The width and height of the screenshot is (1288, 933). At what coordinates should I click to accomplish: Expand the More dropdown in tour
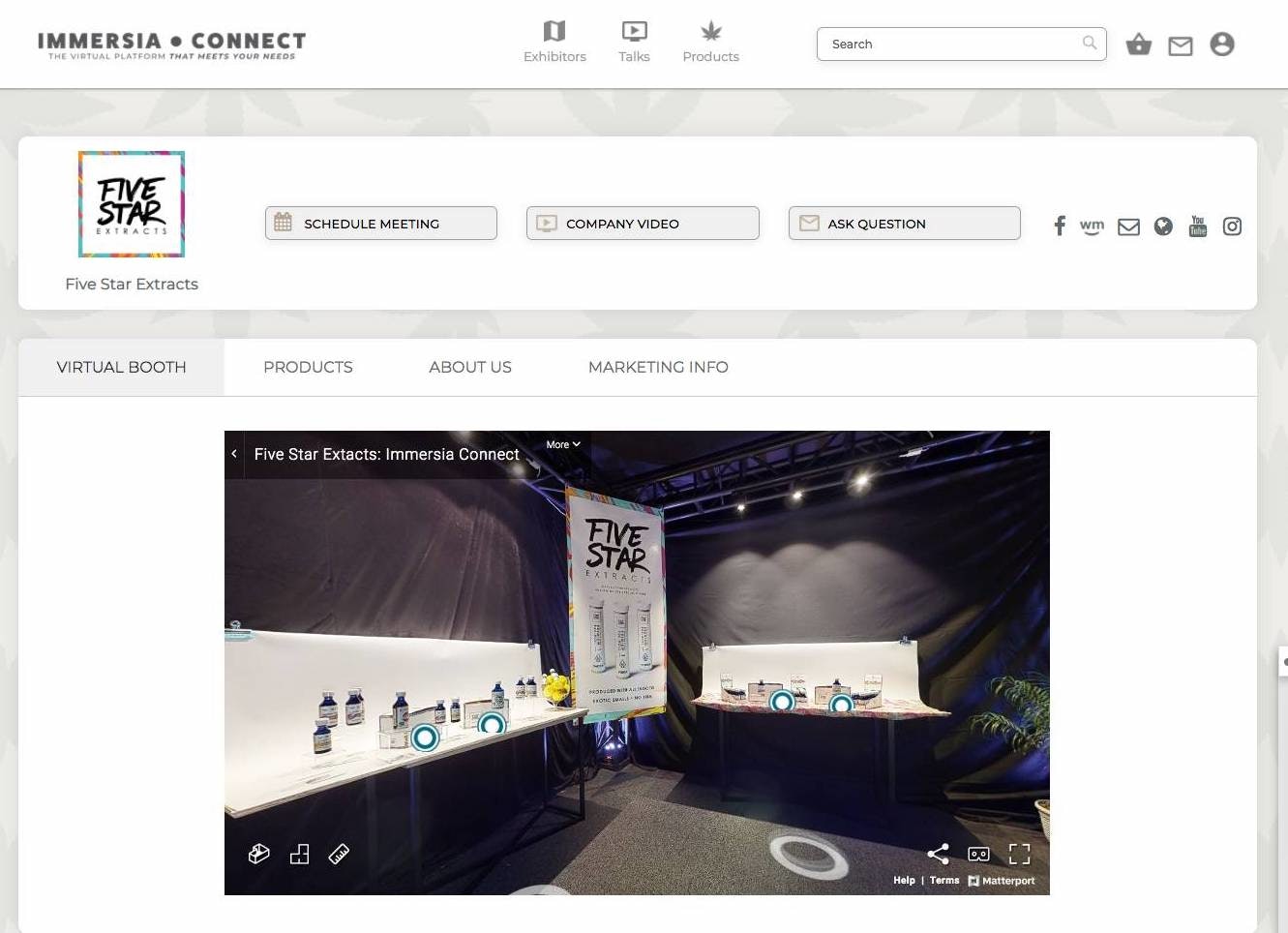point(563,444)
